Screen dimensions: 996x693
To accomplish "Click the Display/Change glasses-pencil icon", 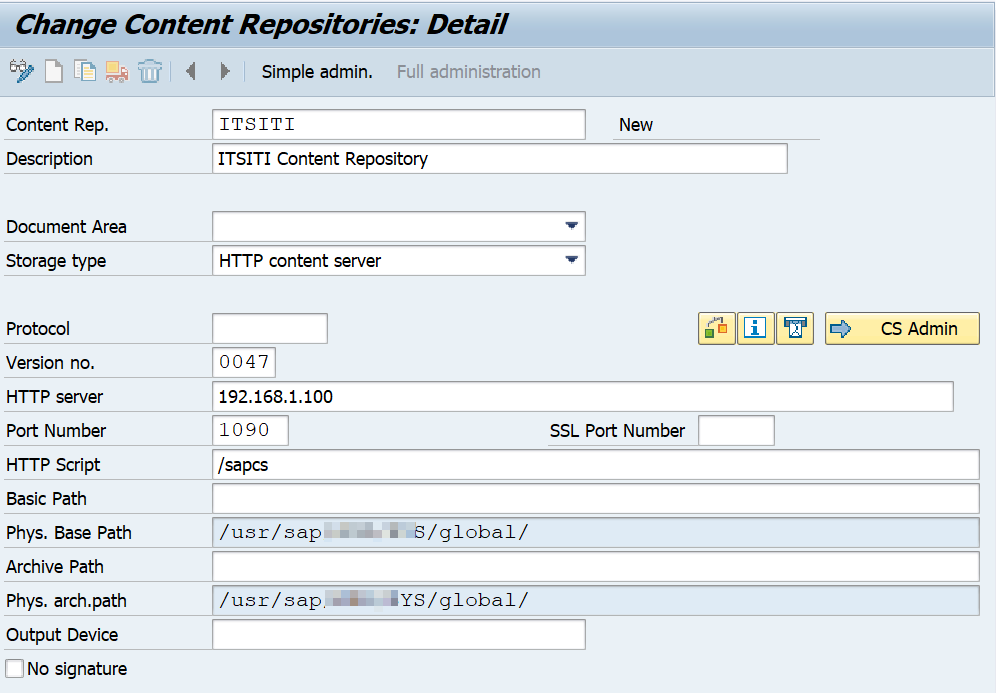I will 21,71.
